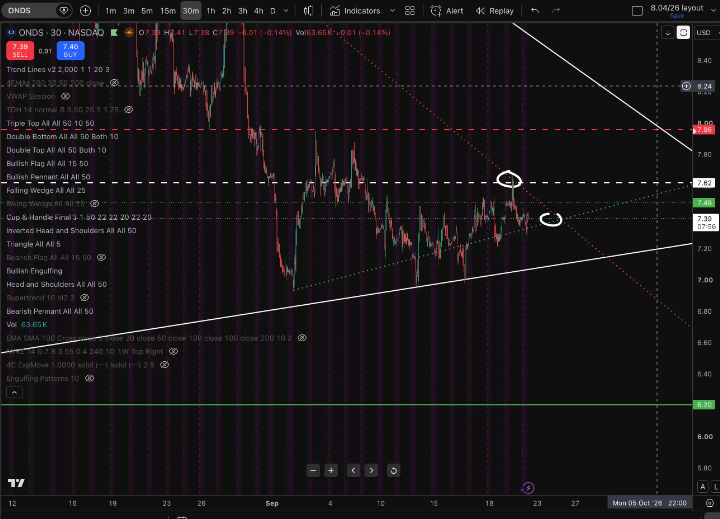Open the Indicators dialog

click(x=355, y=11)
